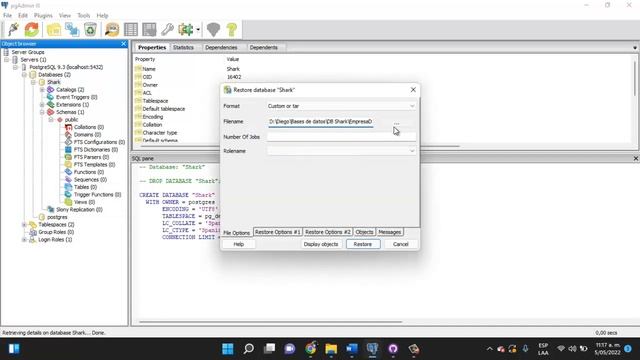
Task: Switch to the Dependents tab
Action: coord(263,47)
